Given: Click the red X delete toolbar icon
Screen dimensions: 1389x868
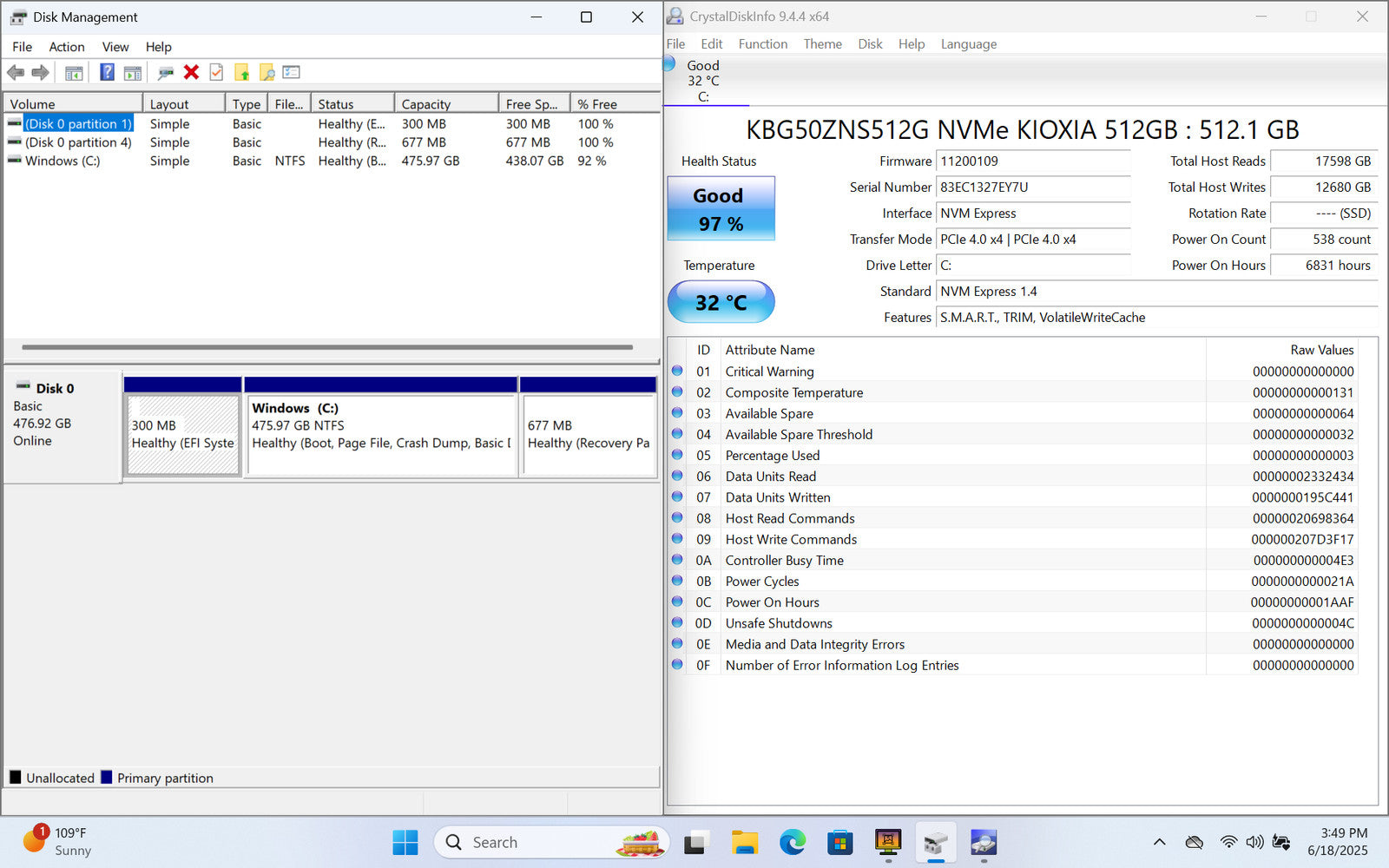Looking at the screenshot, I should point(192,73).
